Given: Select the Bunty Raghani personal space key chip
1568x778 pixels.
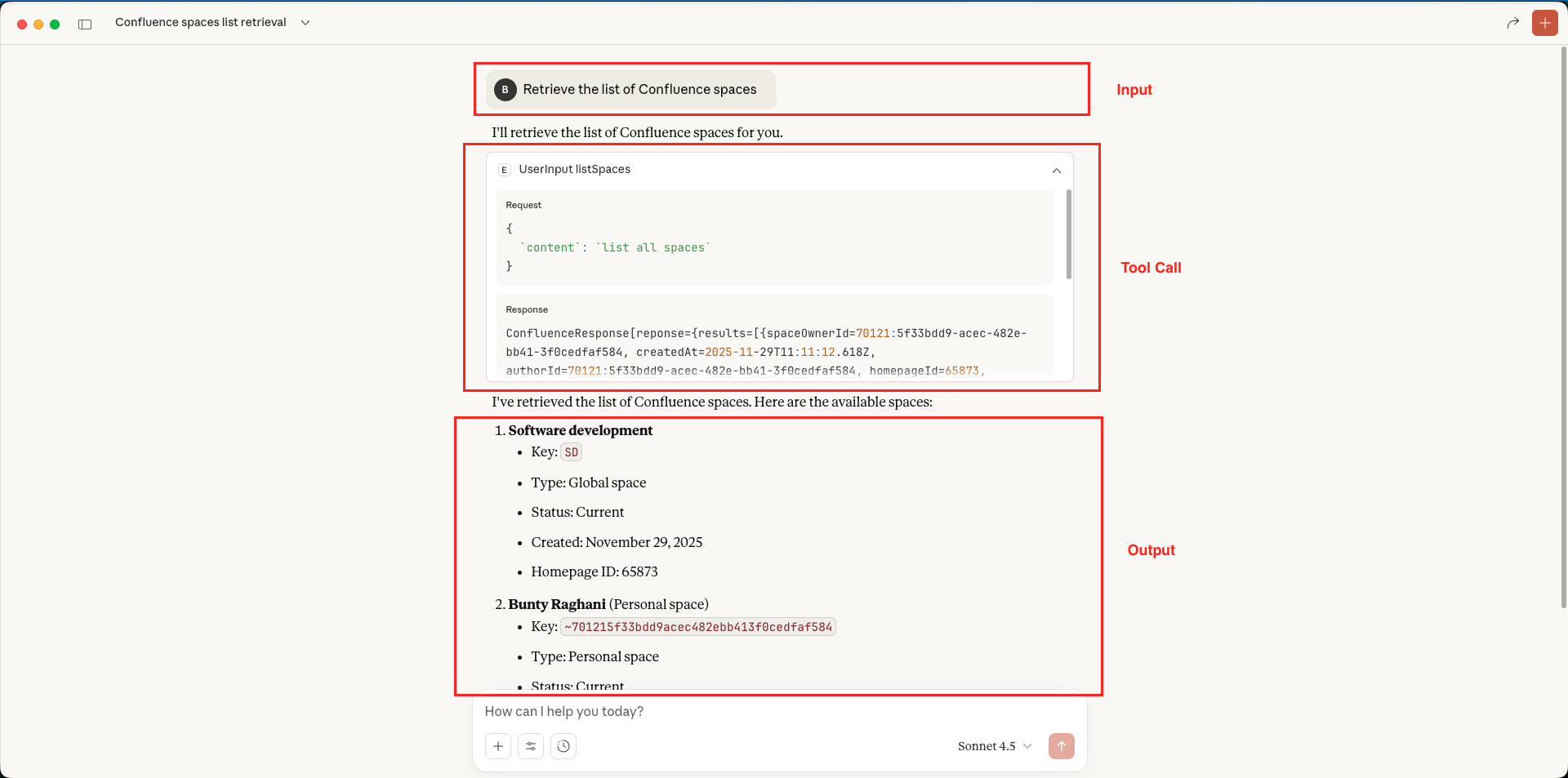Looking at the screenshot, I should (698, 626).
